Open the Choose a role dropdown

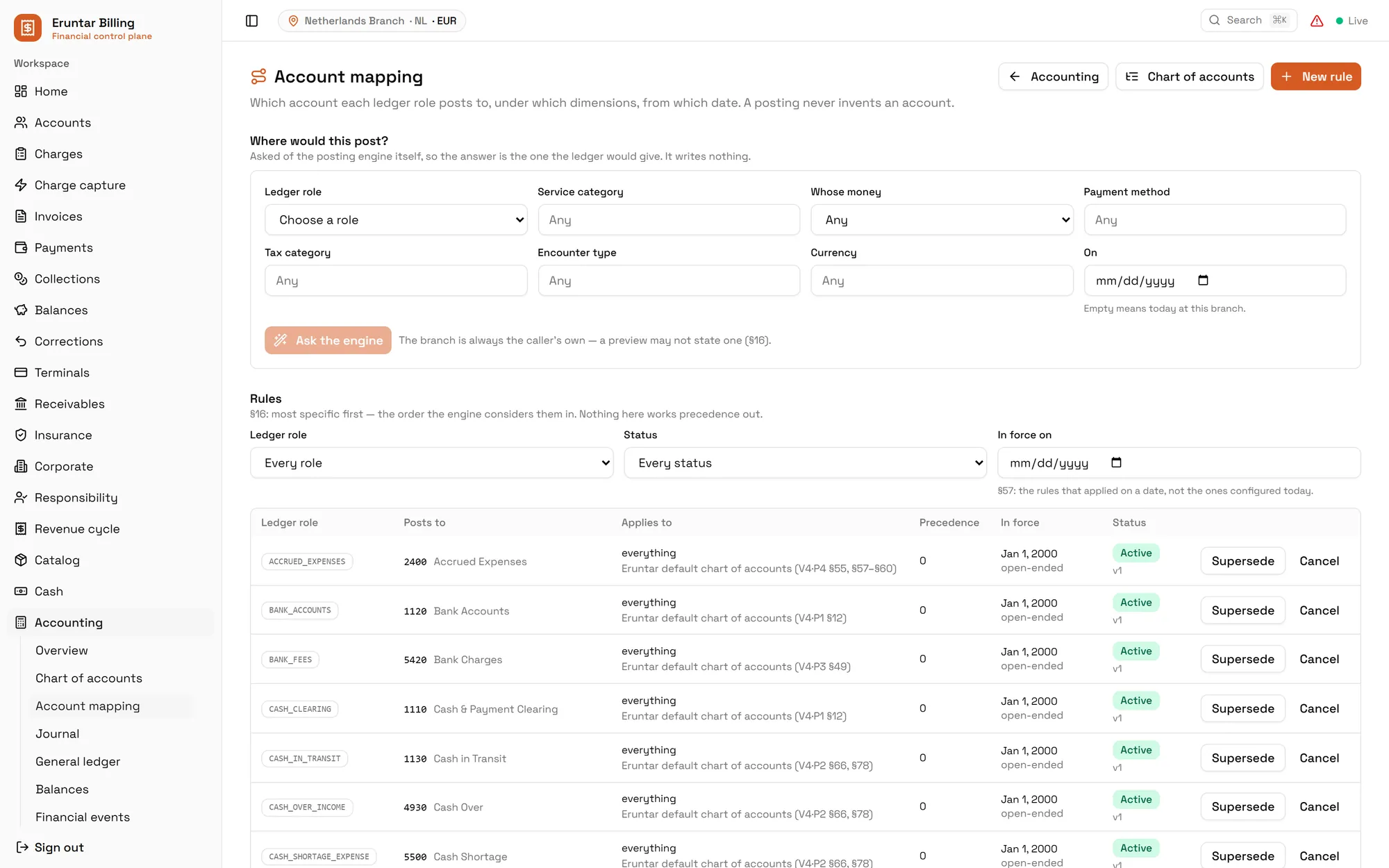coord(396,220)
